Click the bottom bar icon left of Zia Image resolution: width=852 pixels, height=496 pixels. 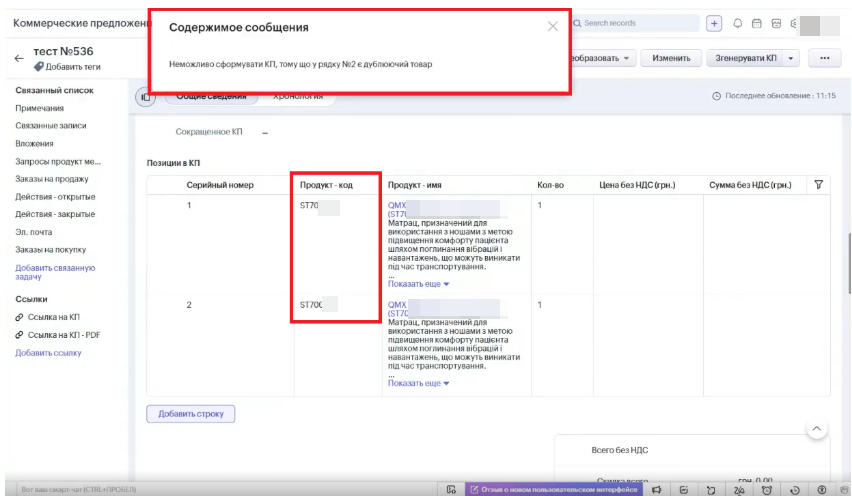[711, 489]
